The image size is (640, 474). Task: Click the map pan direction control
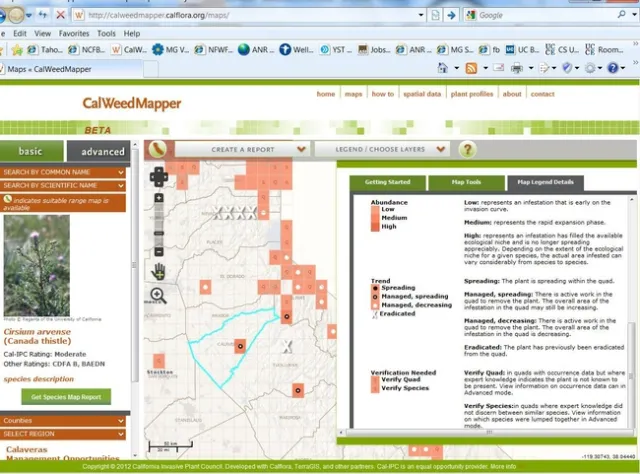(x=158, y=176)
